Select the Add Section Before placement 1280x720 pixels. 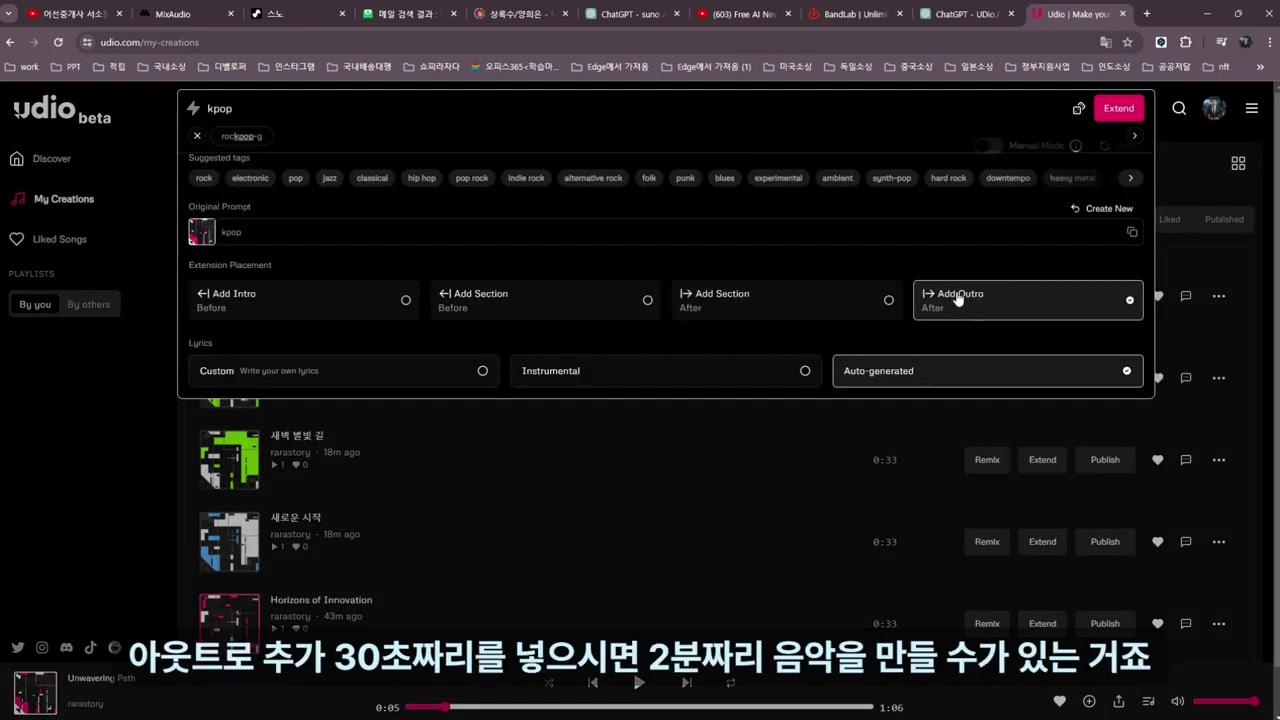(546, 300)
